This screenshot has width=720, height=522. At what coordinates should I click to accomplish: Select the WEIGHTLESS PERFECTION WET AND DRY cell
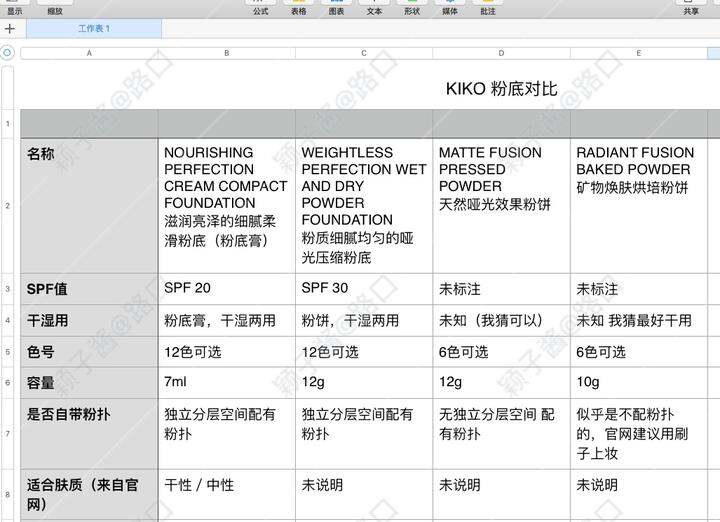364,206
